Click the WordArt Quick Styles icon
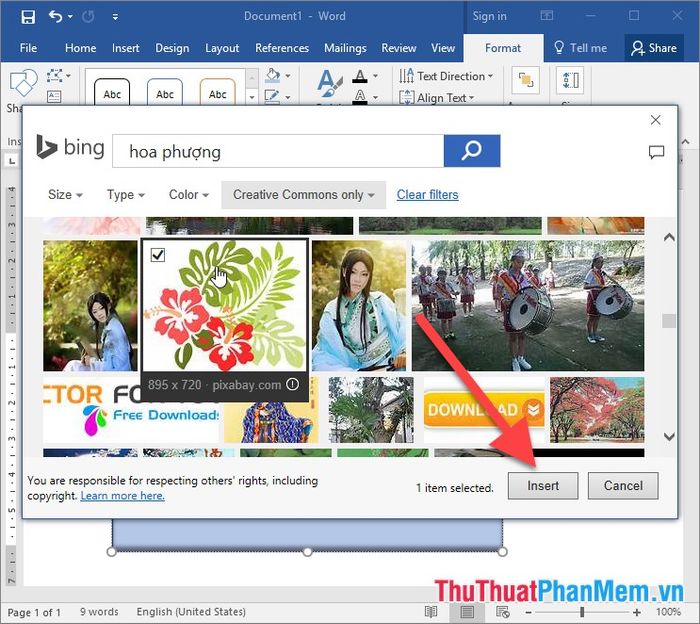700x624 pixels. point(329,85)
